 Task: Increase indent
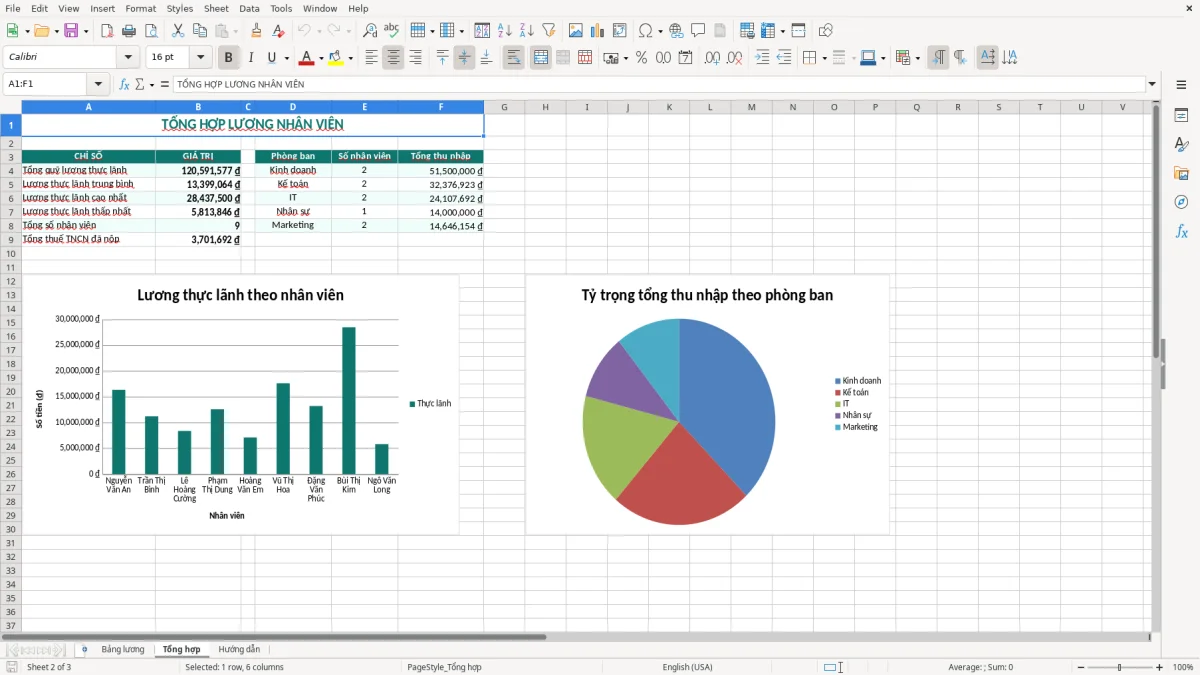[x=762, y=58]
